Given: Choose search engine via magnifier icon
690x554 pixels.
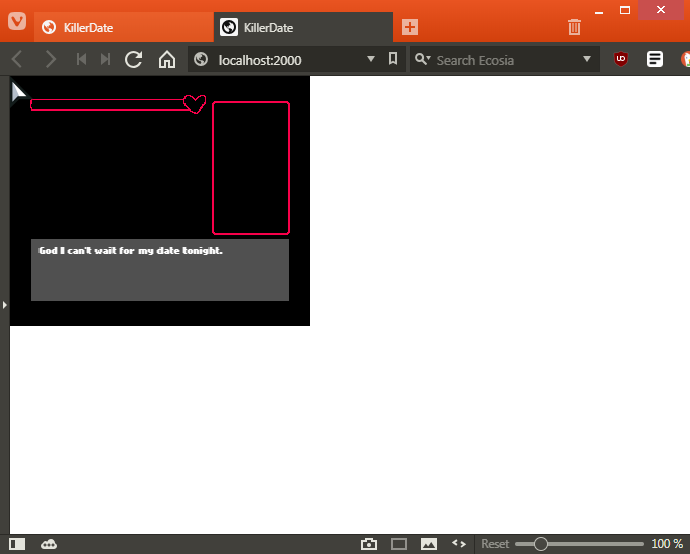Looking at the screenshot, I should pyautogui.click(x=422, y=59).
